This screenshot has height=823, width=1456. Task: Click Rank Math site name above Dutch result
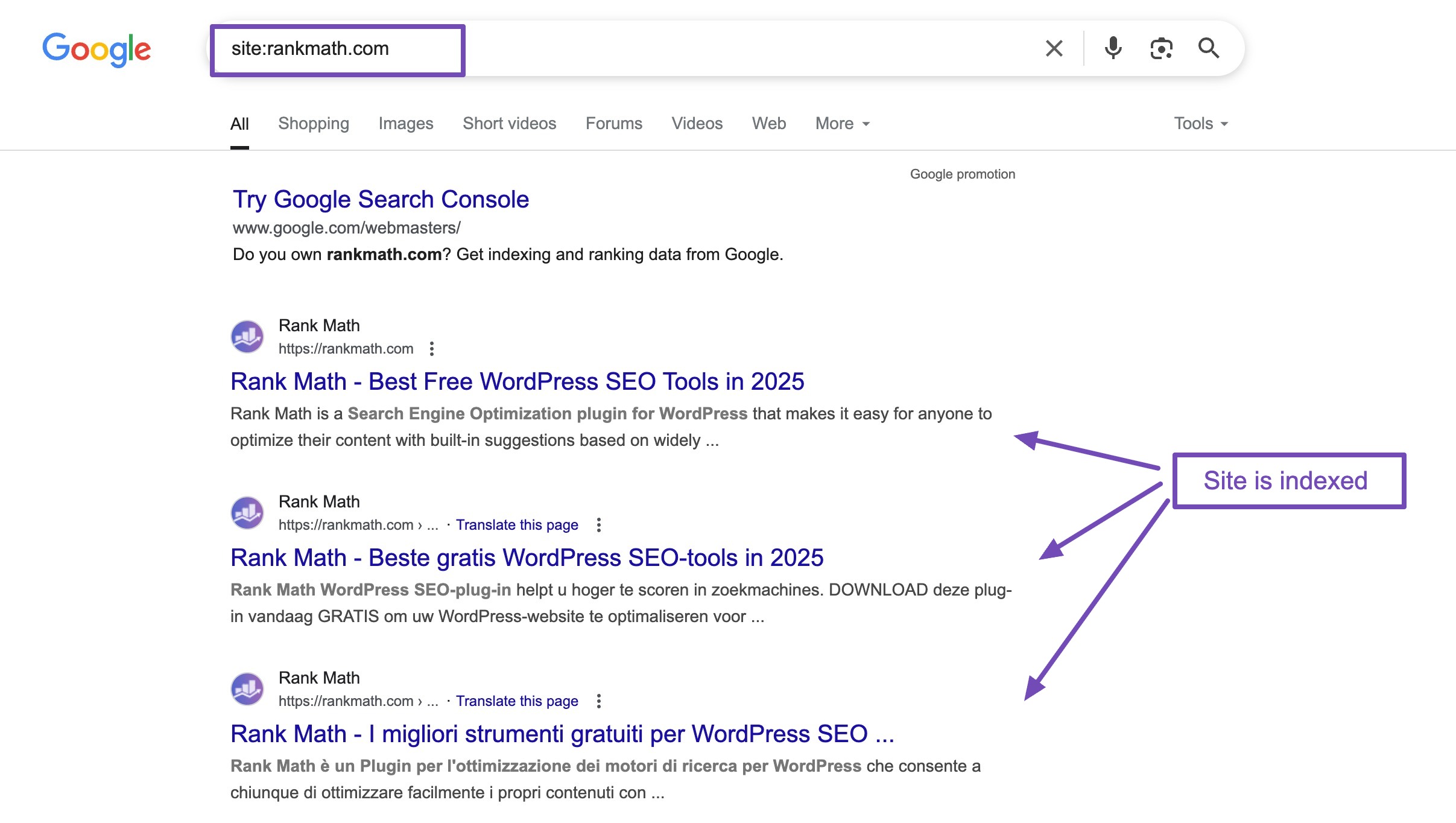[x=319, y=502]
